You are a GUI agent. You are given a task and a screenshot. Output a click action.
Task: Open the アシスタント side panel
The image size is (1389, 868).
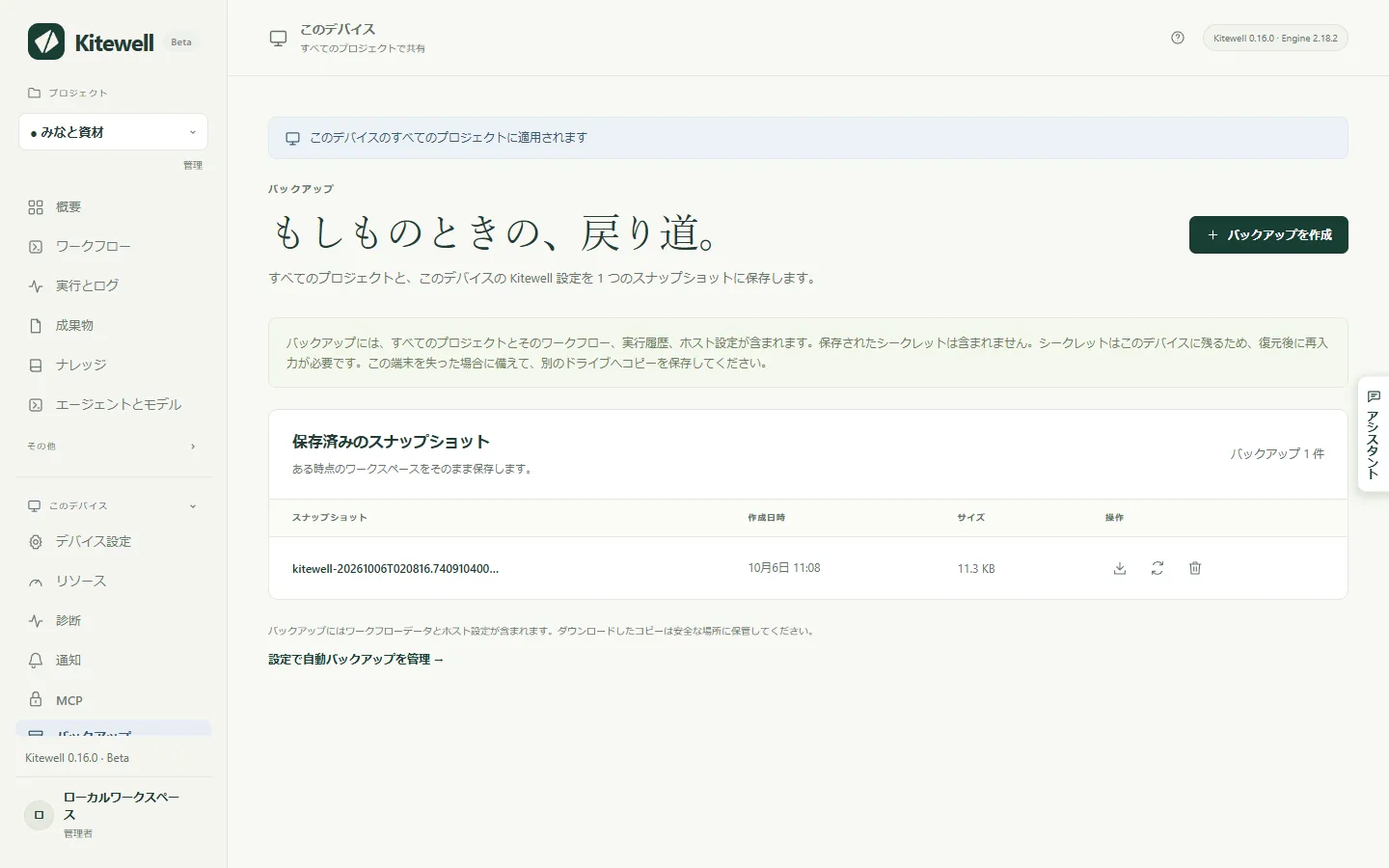(1373, 434)
